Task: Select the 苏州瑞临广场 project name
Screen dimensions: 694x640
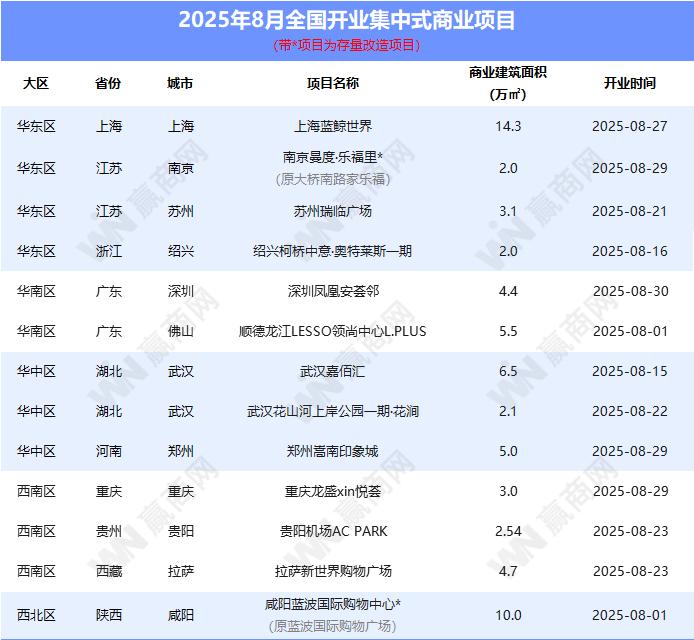Action: click(332, 211)
